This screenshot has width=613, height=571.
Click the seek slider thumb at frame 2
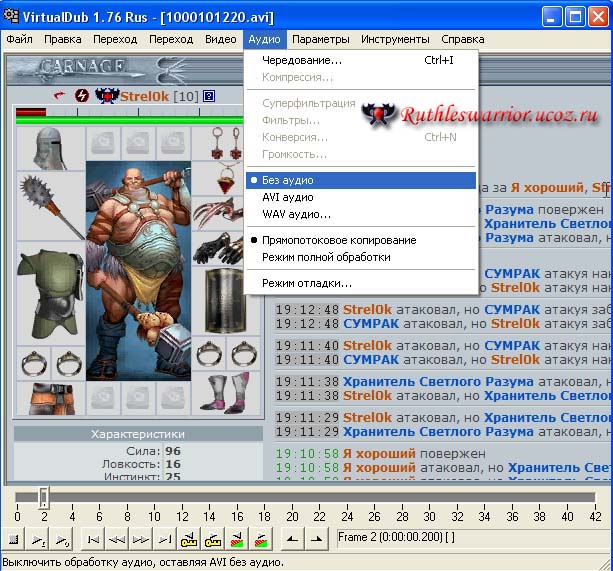coord(44,498)
